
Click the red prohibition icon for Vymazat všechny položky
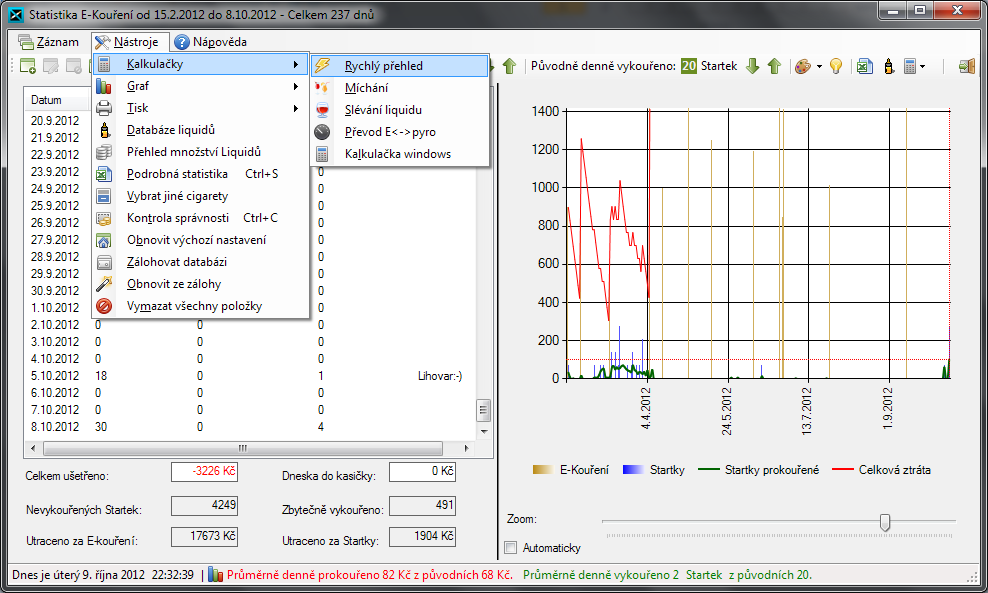[x=104, y=306]
